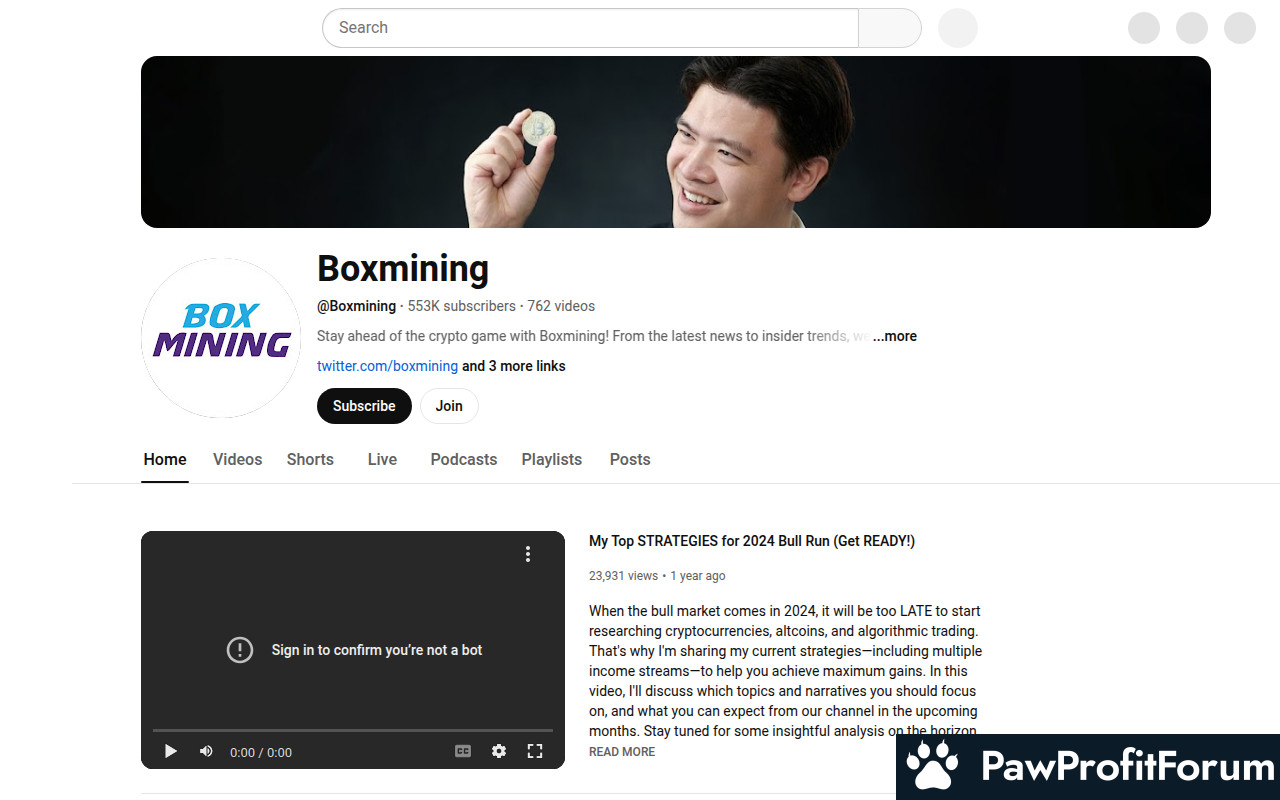Click the '762 videos' text

tap(561, 306)
